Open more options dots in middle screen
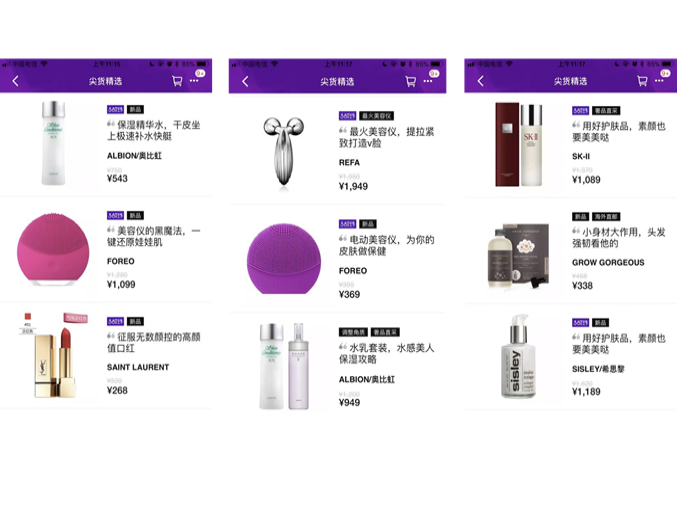Viewport: 678px width, 509px height. pyautogui.click(x=428, y=81)
